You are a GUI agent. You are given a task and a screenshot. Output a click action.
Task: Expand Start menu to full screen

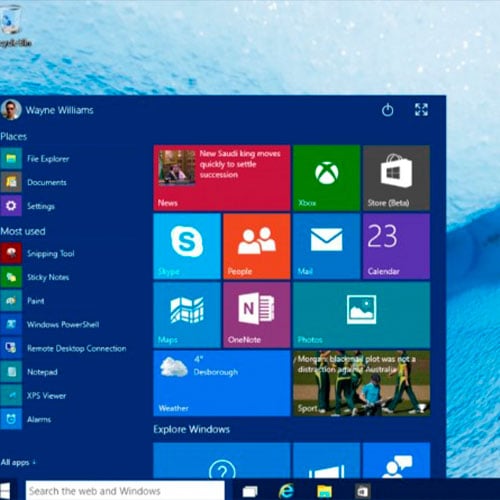[421, 110]
